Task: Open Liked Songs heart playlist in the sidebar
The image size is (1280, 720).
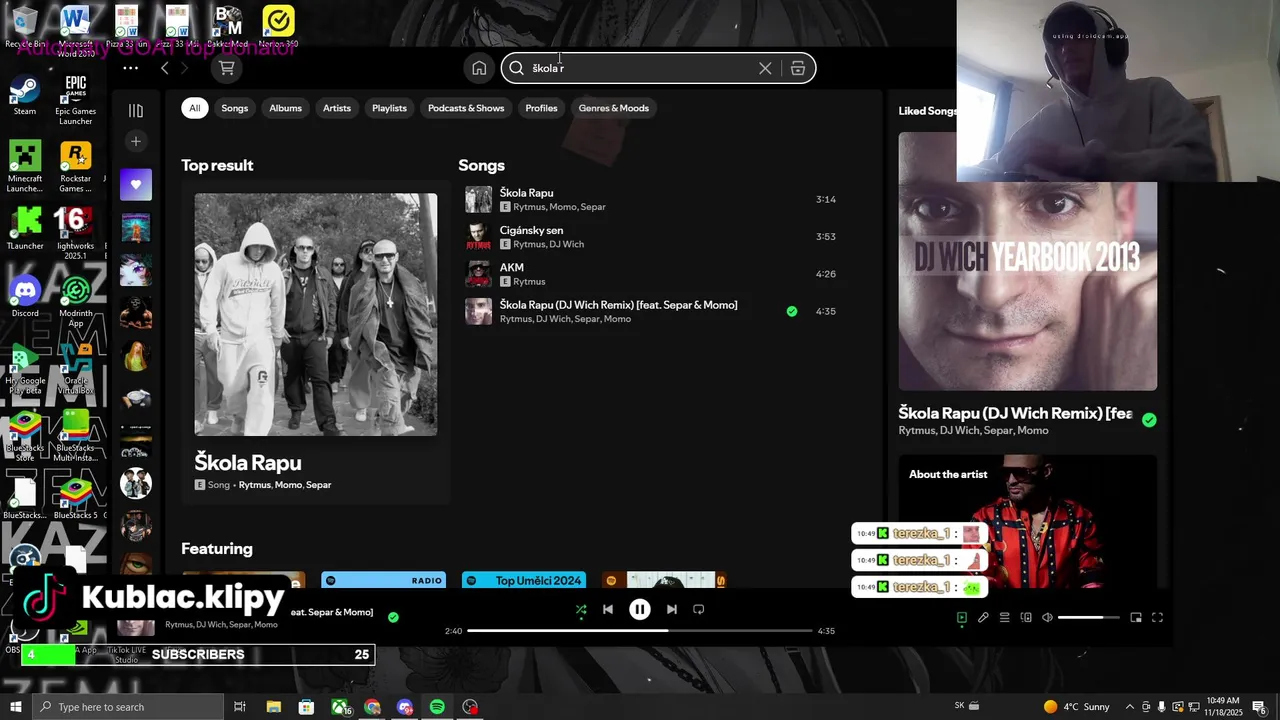Action: click(x=136, y=184)
